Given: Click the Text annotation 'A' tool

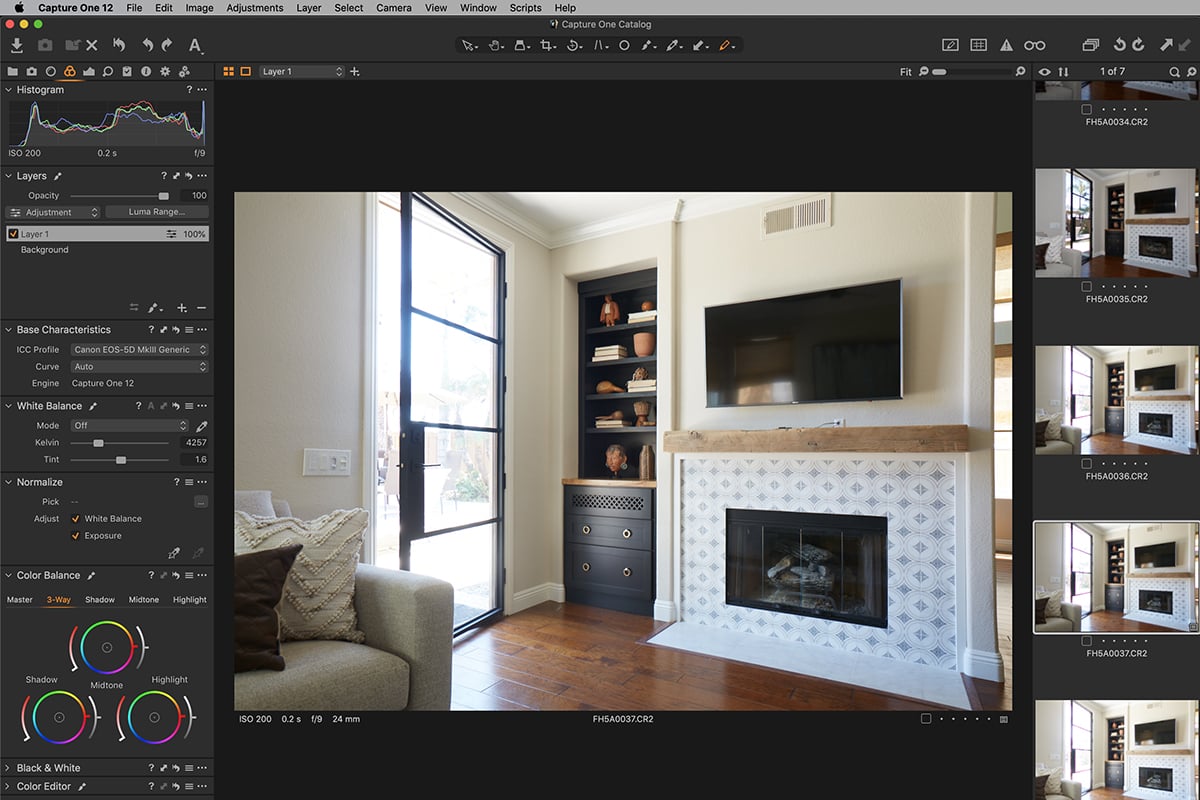Looking at the screenshot, I should click(x=195, y=45).
